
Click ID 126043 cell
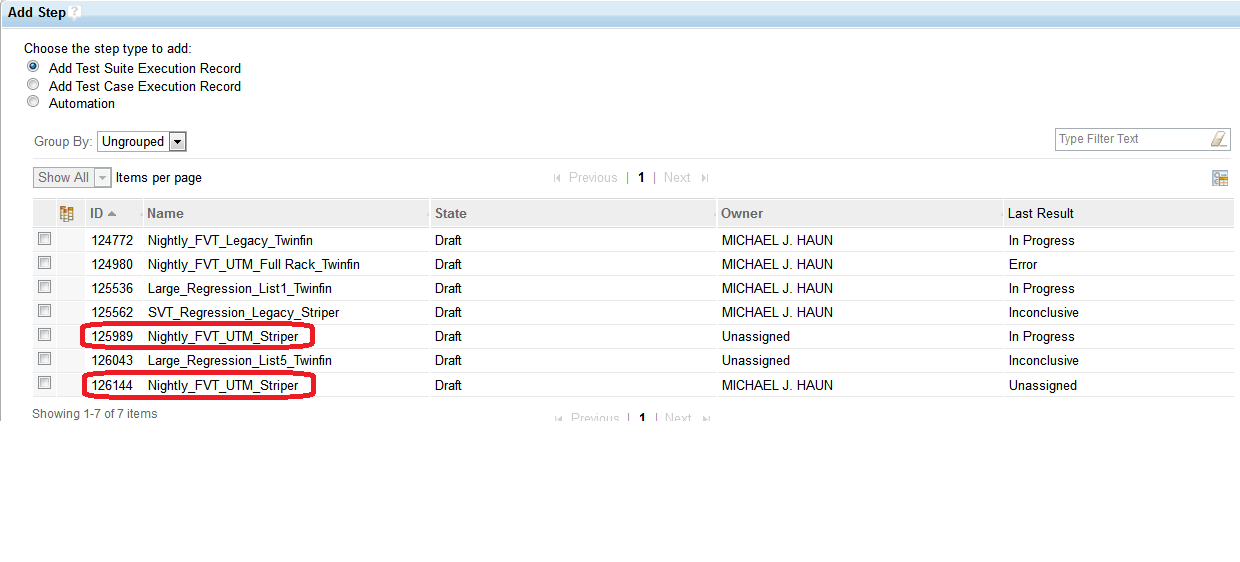click(112, 360)
